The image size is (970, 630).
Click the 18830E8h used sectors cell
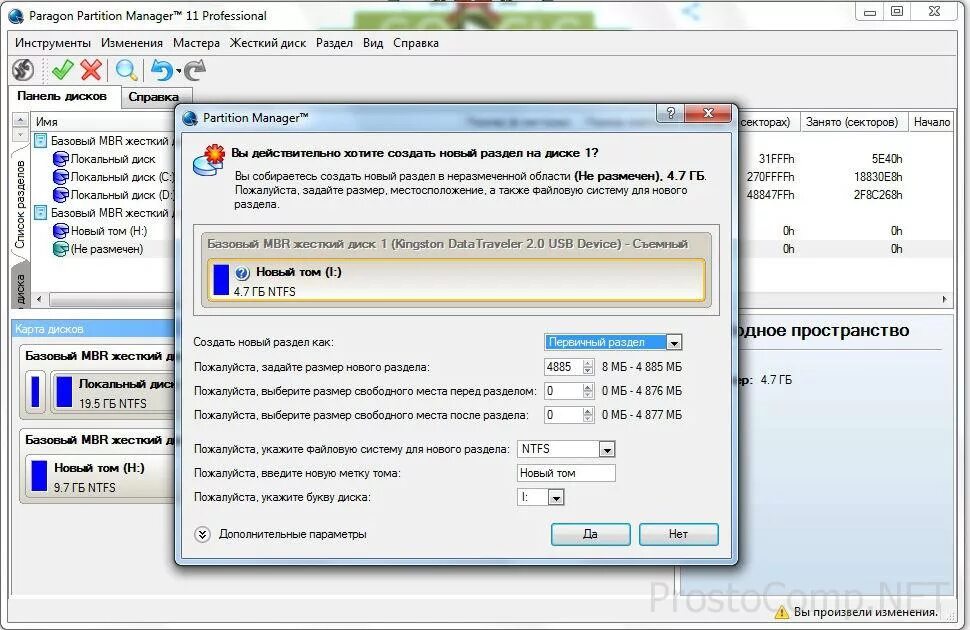(878, 177)
